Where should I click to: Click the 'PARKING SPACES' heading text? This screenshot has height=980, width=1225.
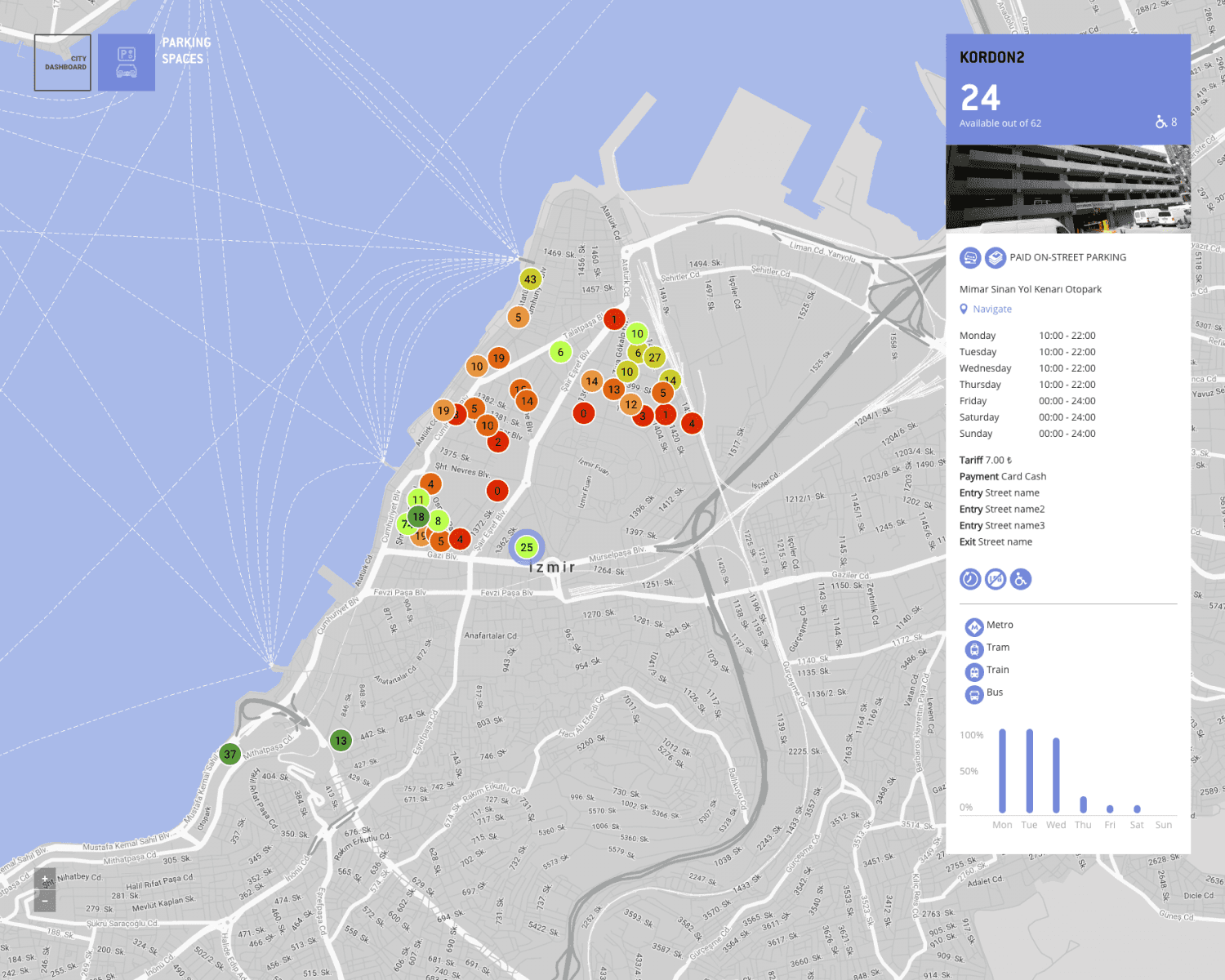(x=186, y=51)
